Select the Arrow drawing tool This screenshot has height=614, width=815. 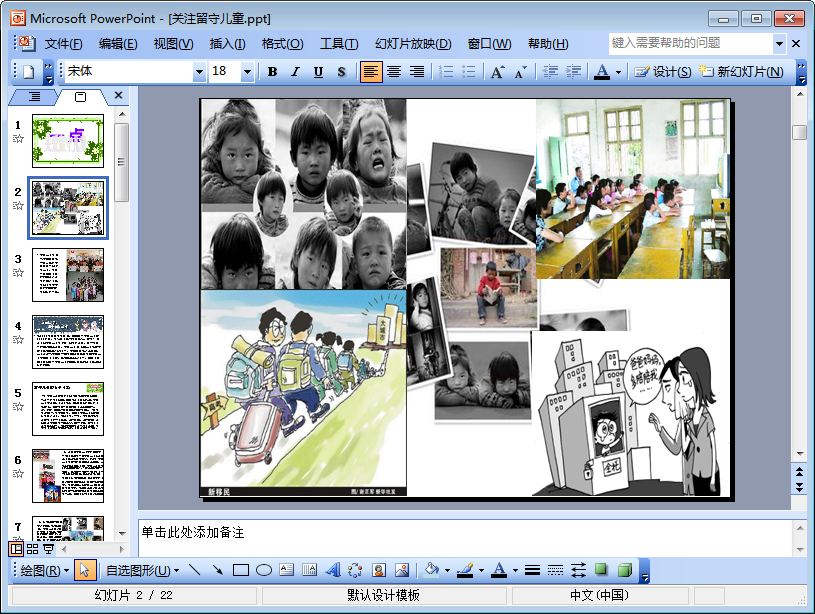pos(217,570)
